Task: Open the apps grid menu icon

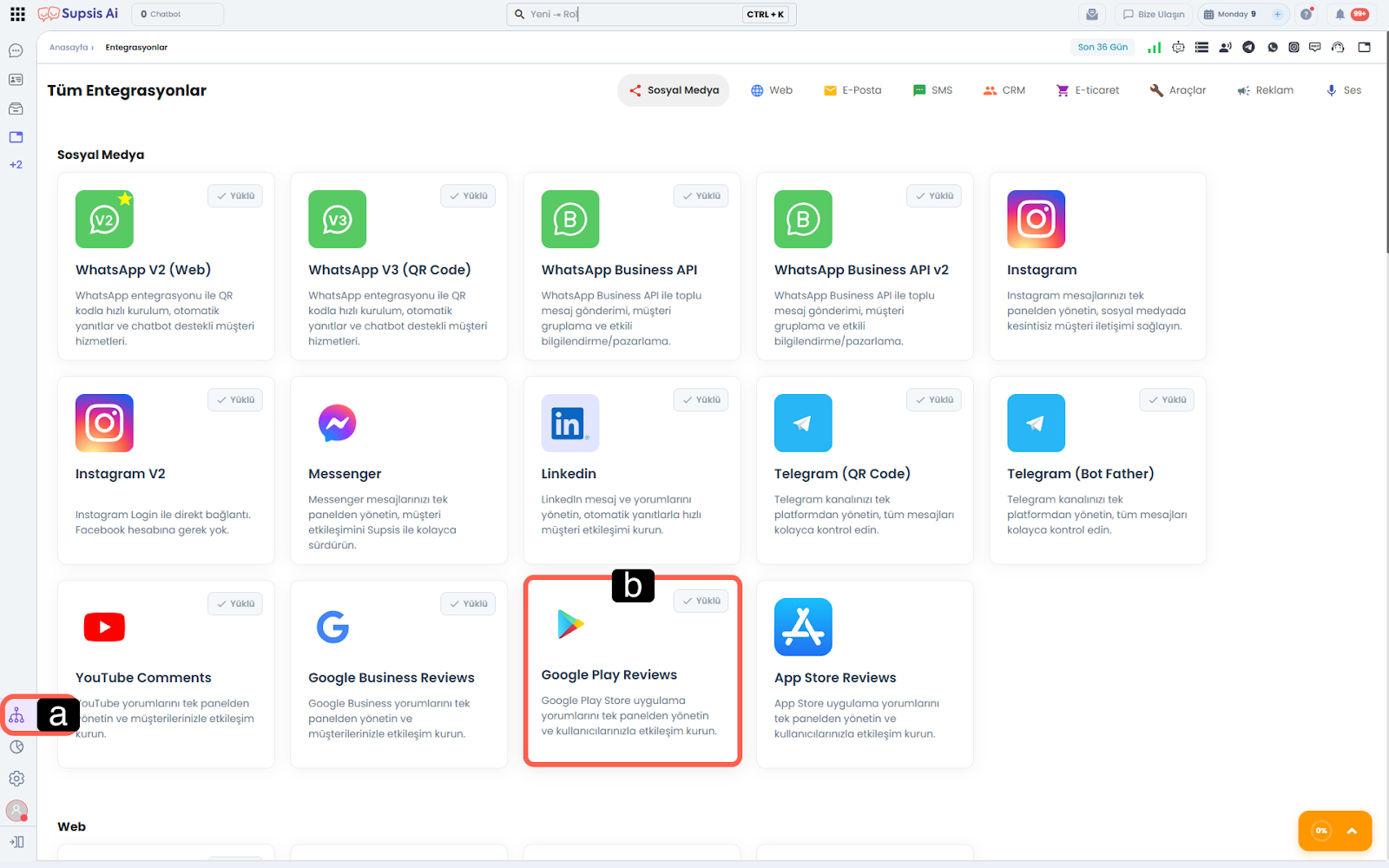Action: (17, 14)
